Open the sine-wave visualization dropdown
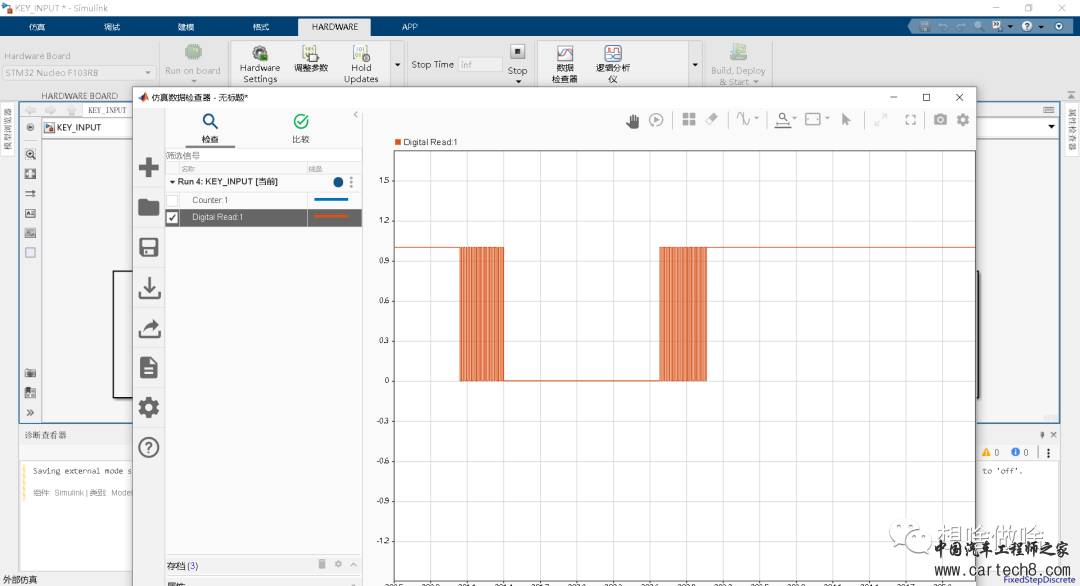 pyautogui.click(x=747, y=119)
